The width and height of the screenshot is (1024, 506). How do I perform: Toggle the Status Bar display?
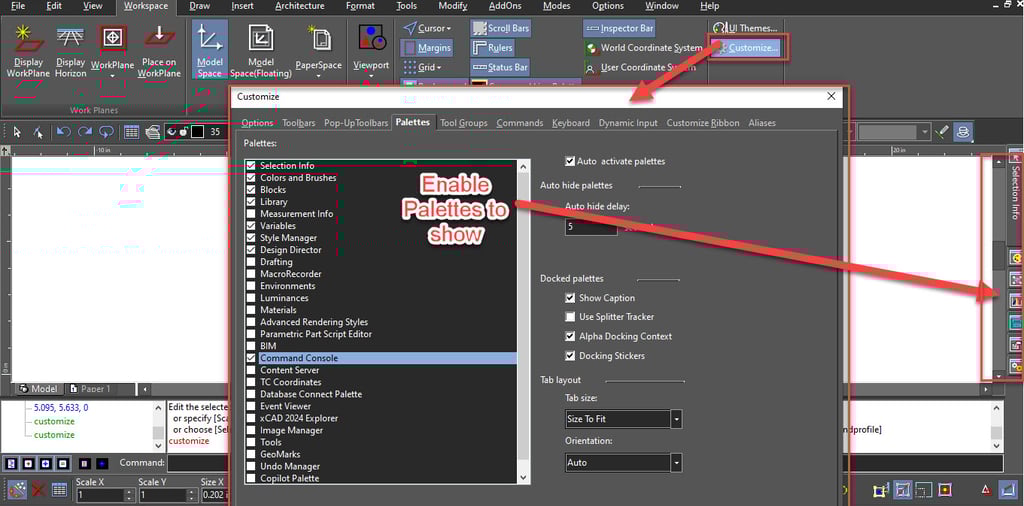tap(500, 67)
